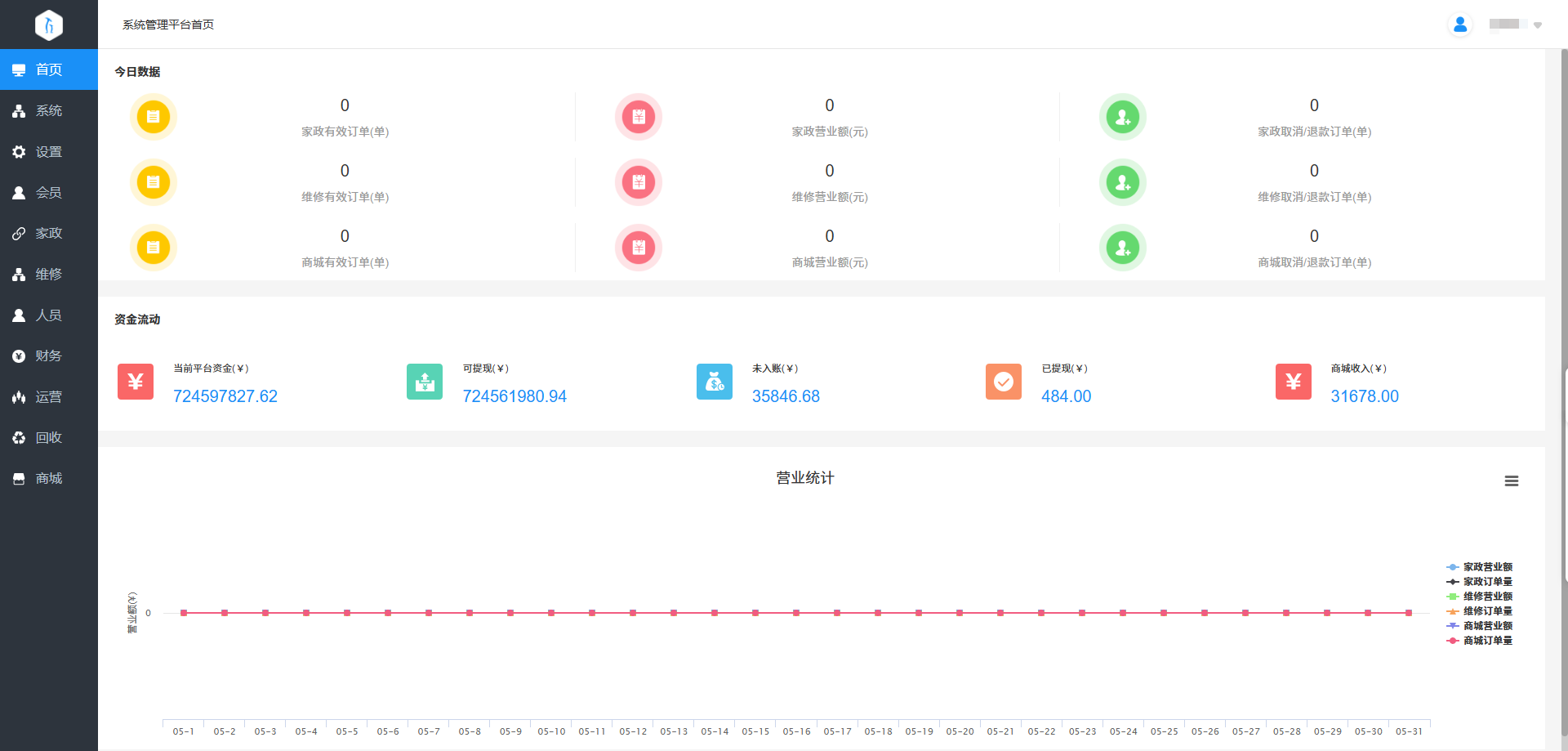Select 首页 in the sidebar
Image resolution: width=1568 pixels, height=751 pixels.
tap(49, 69)
